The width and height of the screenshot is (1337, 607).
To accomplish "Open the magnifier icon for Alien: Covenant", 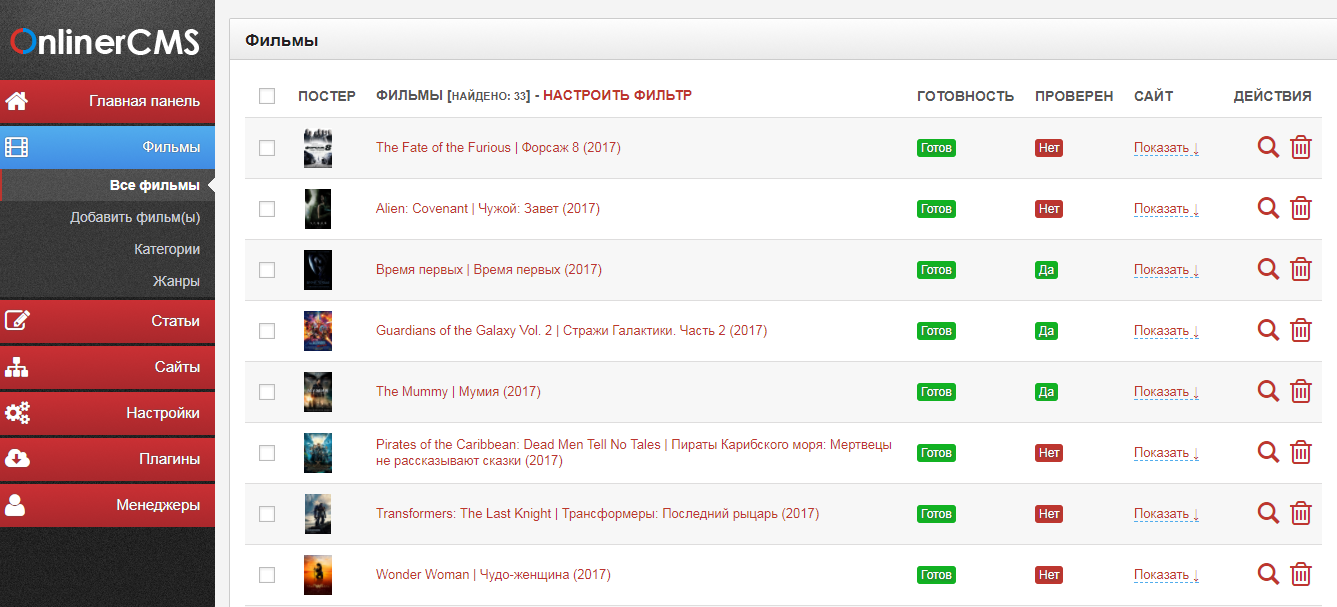I will [1268, 209].
